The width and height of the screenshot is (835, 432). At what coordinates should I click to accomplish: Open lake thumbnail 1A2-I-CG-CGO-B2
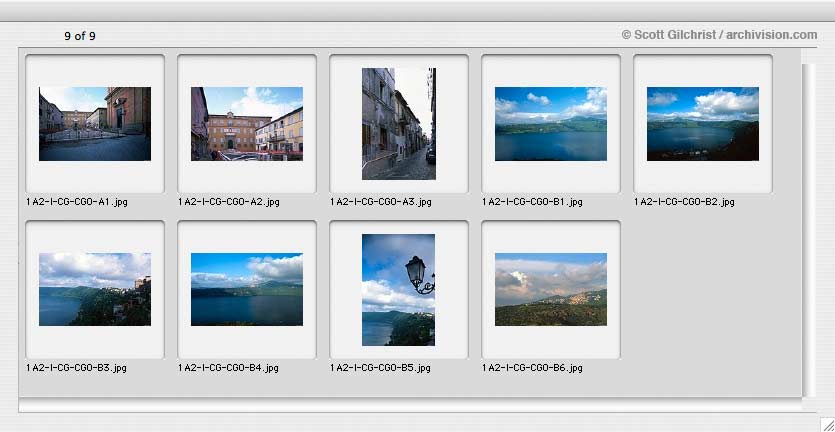[x=703, y=124]
